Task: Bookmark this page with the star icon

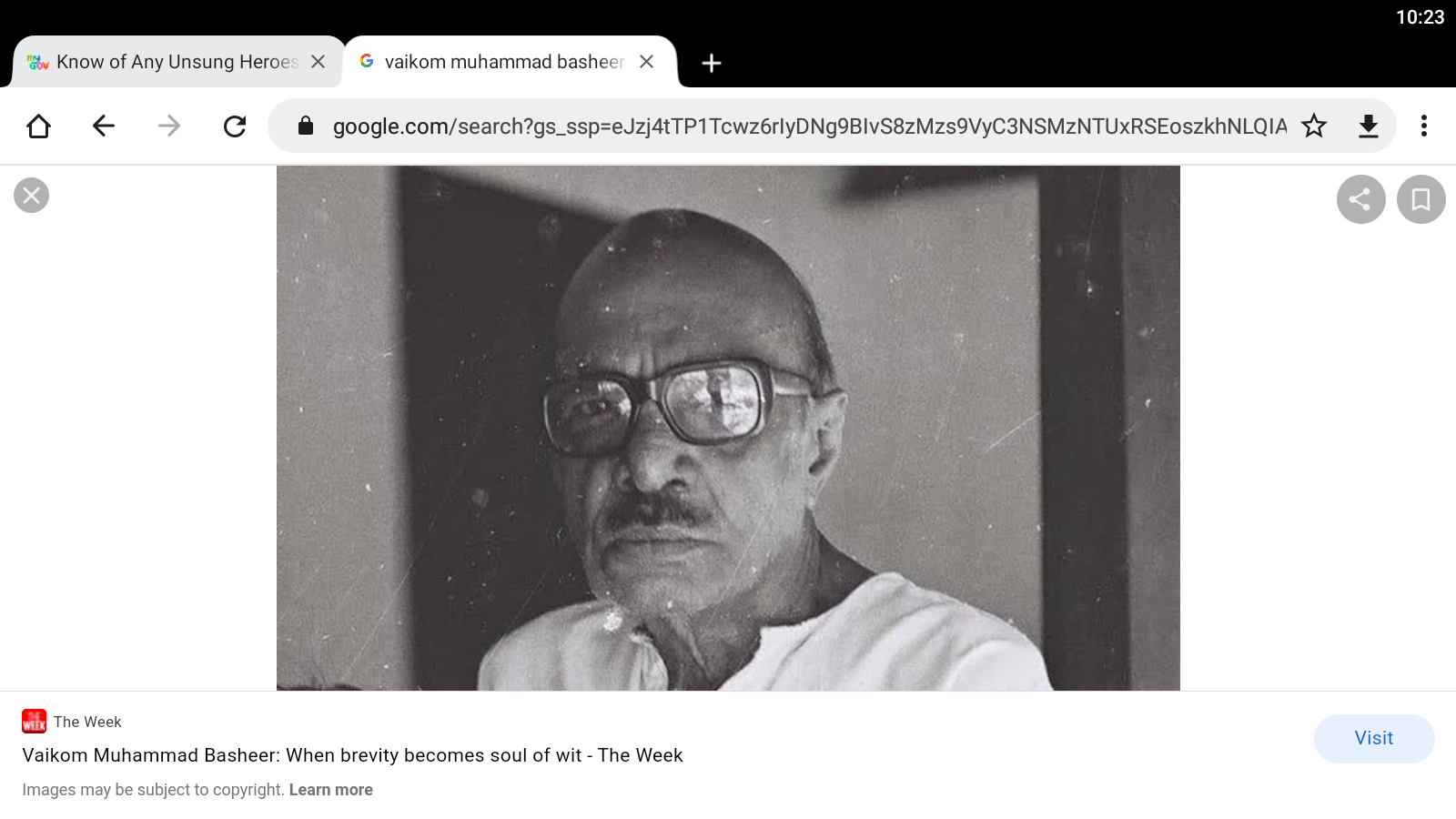Action: [x=1314, y=126]
